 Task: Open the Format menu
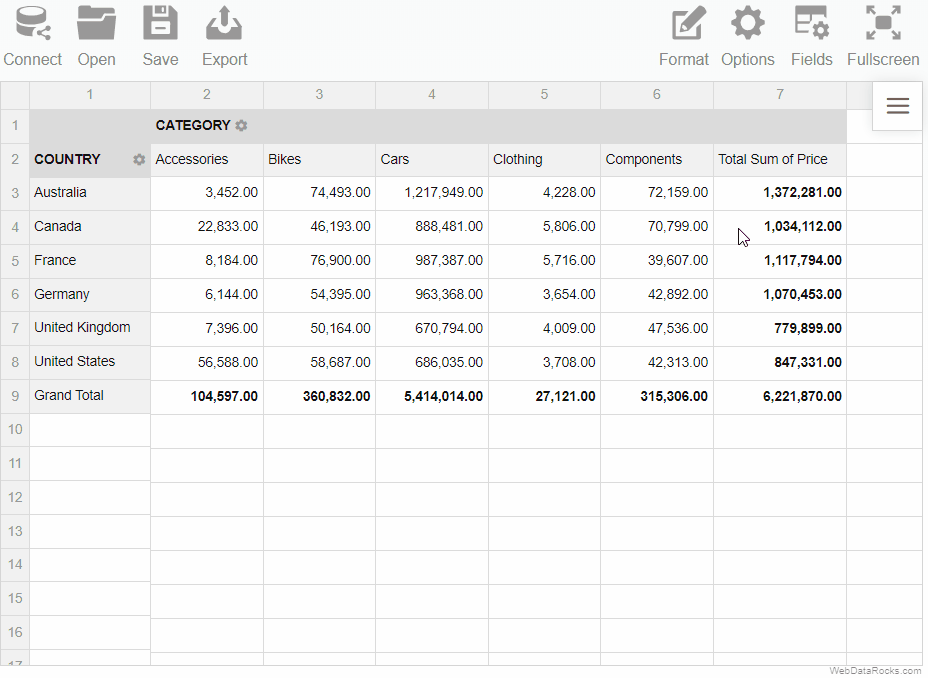[x=684, y=37]
